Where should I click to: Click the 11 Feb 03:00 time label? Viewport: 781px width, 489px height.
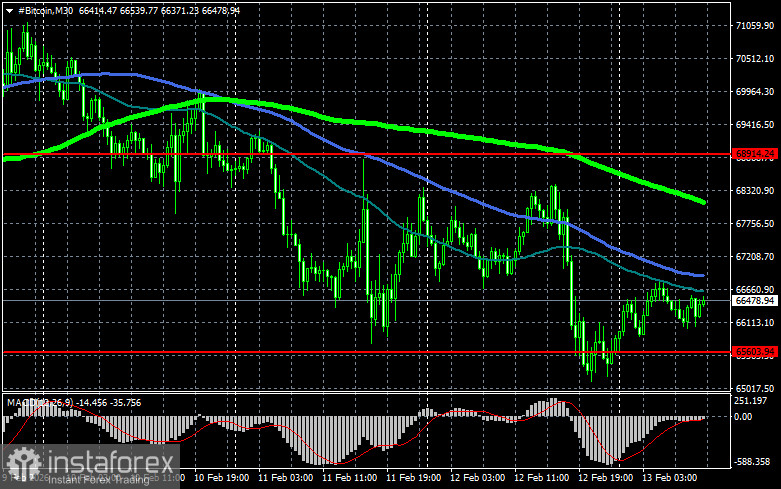[285, 478]
